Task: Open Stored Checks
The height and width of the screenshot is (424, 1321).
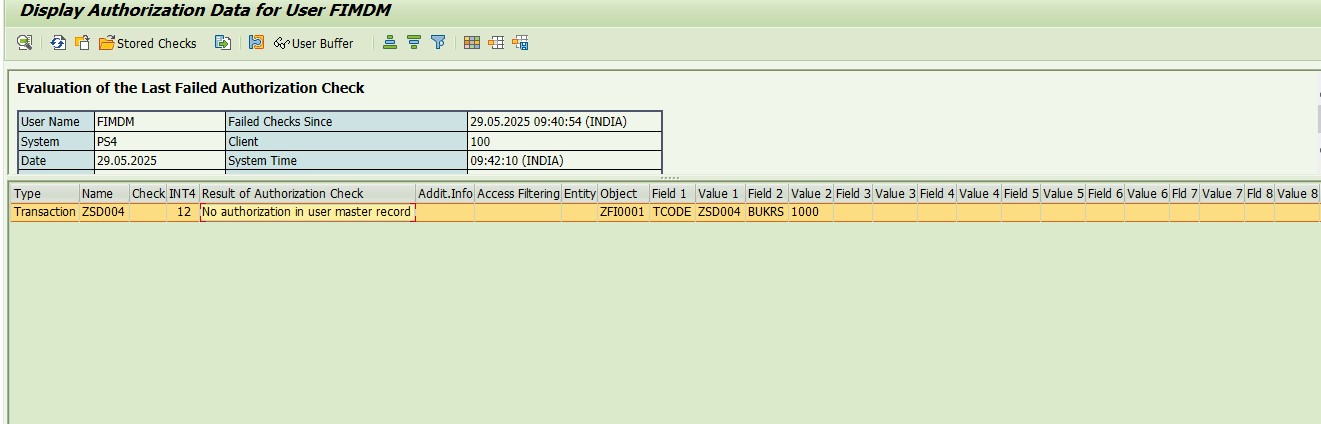Action: point(147,43)
